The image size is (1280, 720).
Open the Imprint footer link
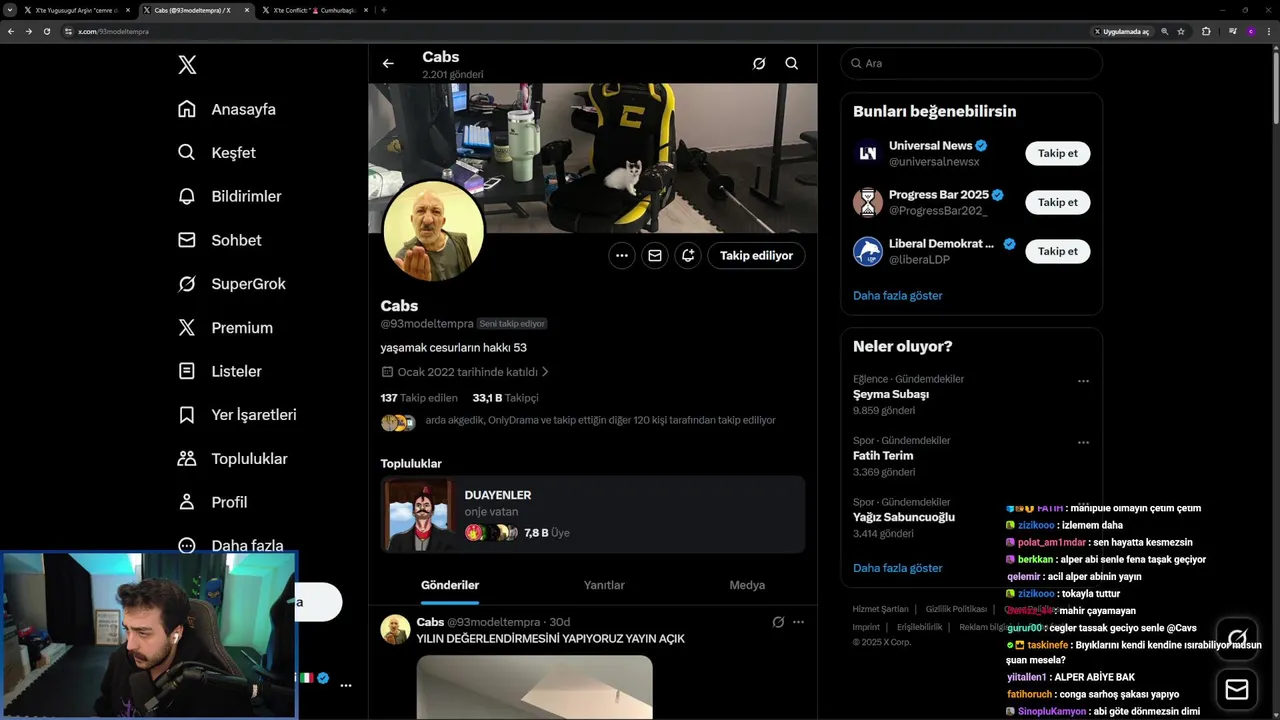(866, 627)
